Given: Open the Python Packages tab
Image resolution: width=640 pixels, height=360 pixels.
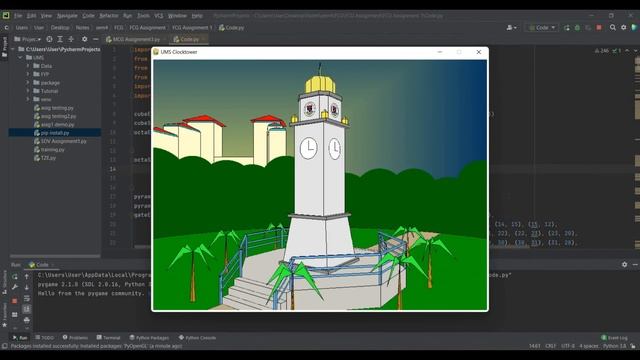Looking at the screenshot, I should (149, 338).
